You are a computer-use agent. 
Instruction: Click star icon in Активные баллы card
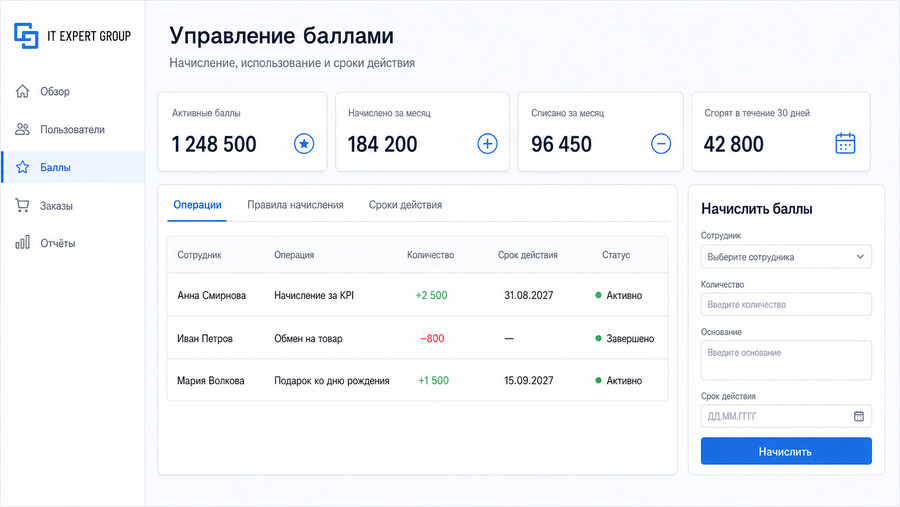304,144
